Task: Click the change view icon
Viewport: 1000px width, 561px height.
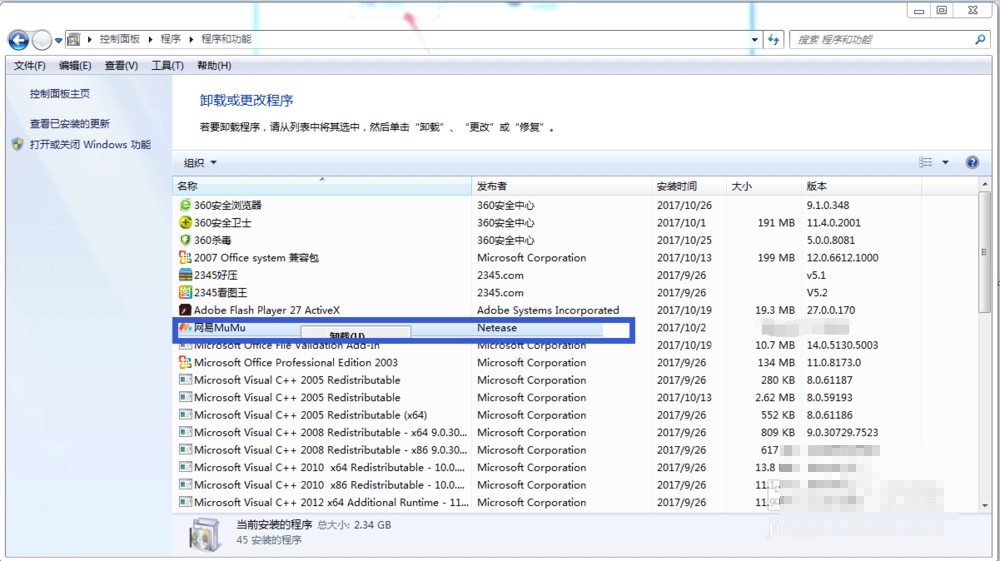Action: 925,163
